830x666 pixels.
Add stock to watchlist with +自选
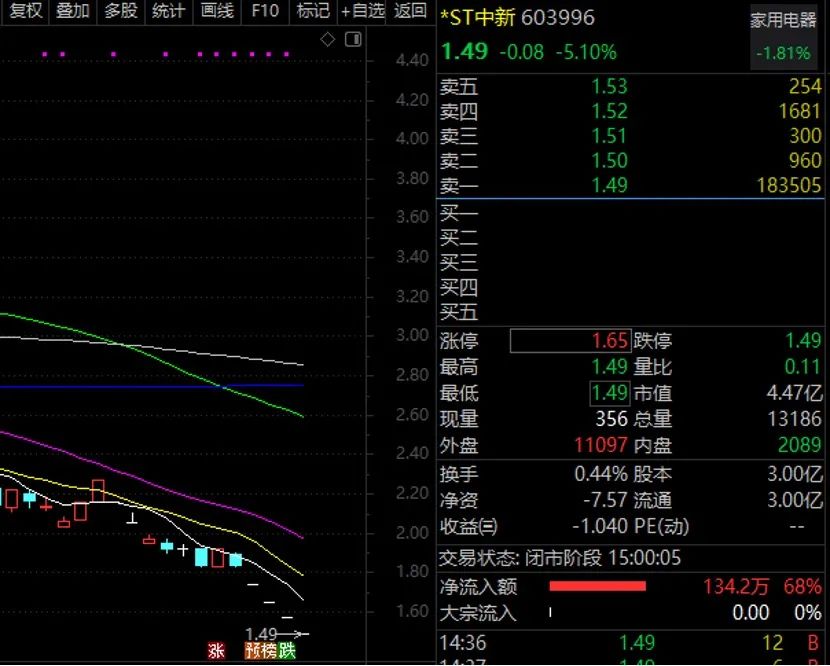coord(362,11)
